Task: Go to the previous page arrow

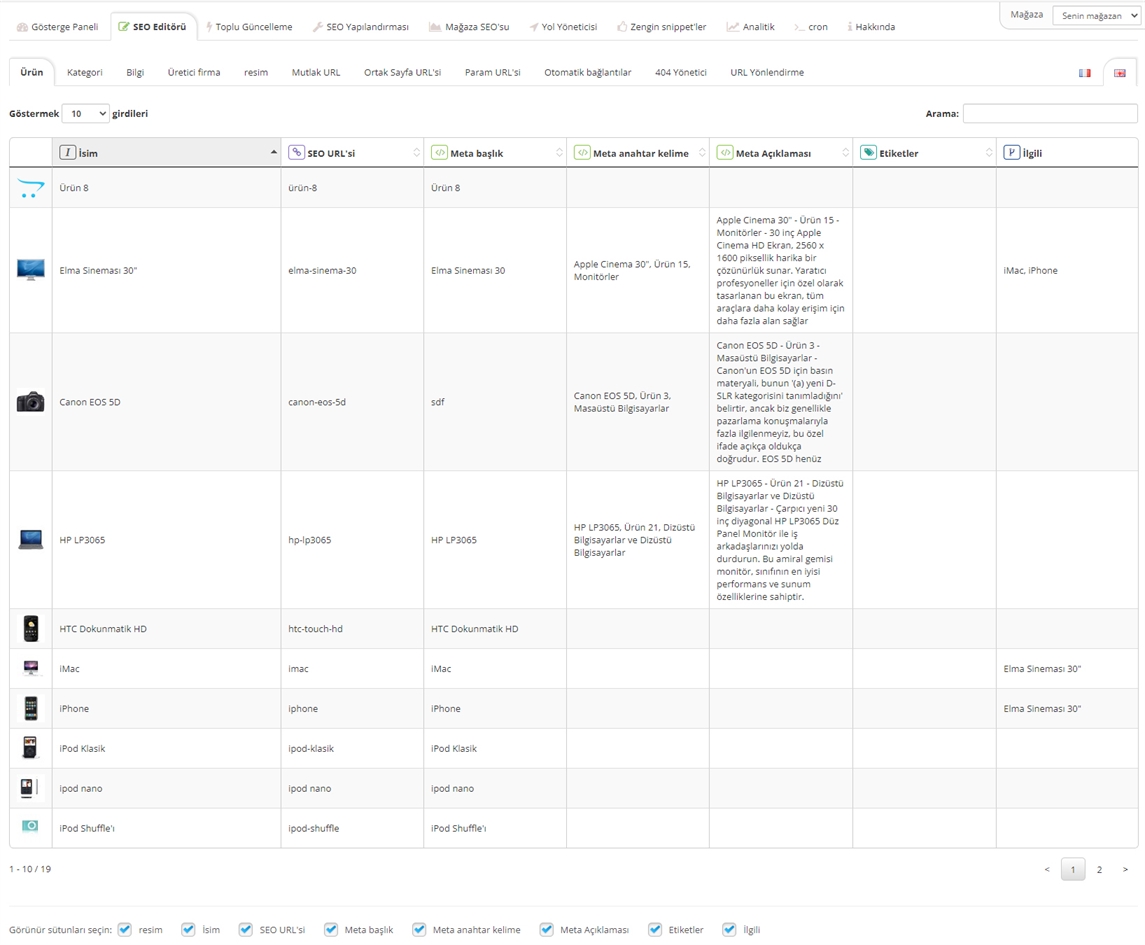Action: 1047,869
